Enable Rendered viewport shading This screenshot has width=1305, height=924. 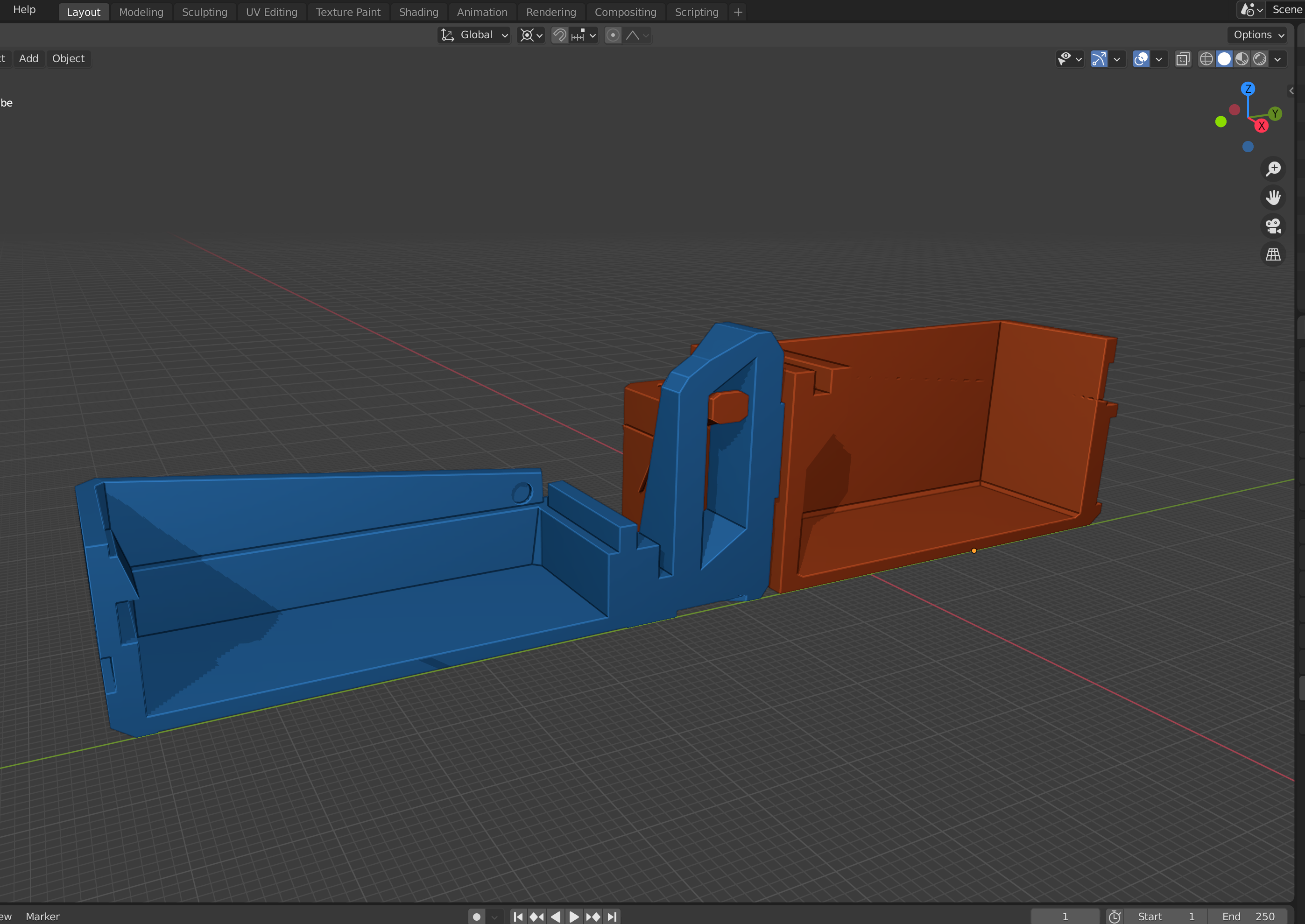pos(1259,59)
